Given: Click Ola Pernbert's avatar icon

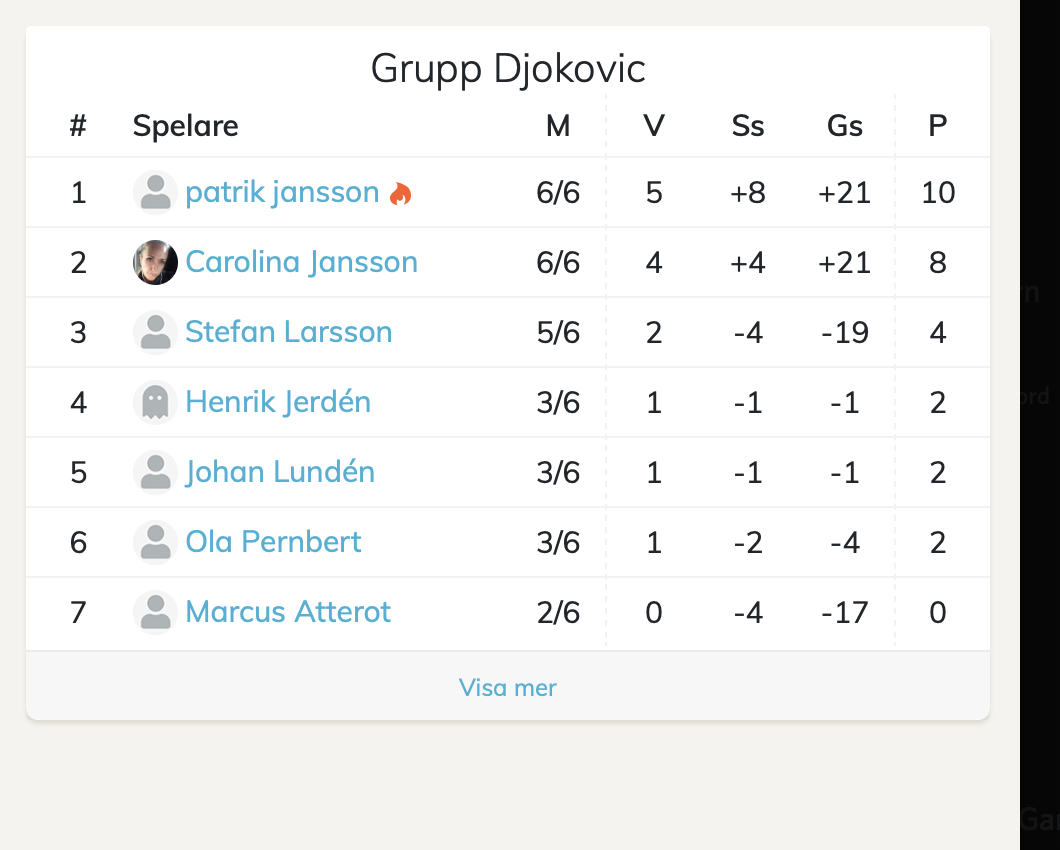Looking at the screenshot, I should 155,542.
